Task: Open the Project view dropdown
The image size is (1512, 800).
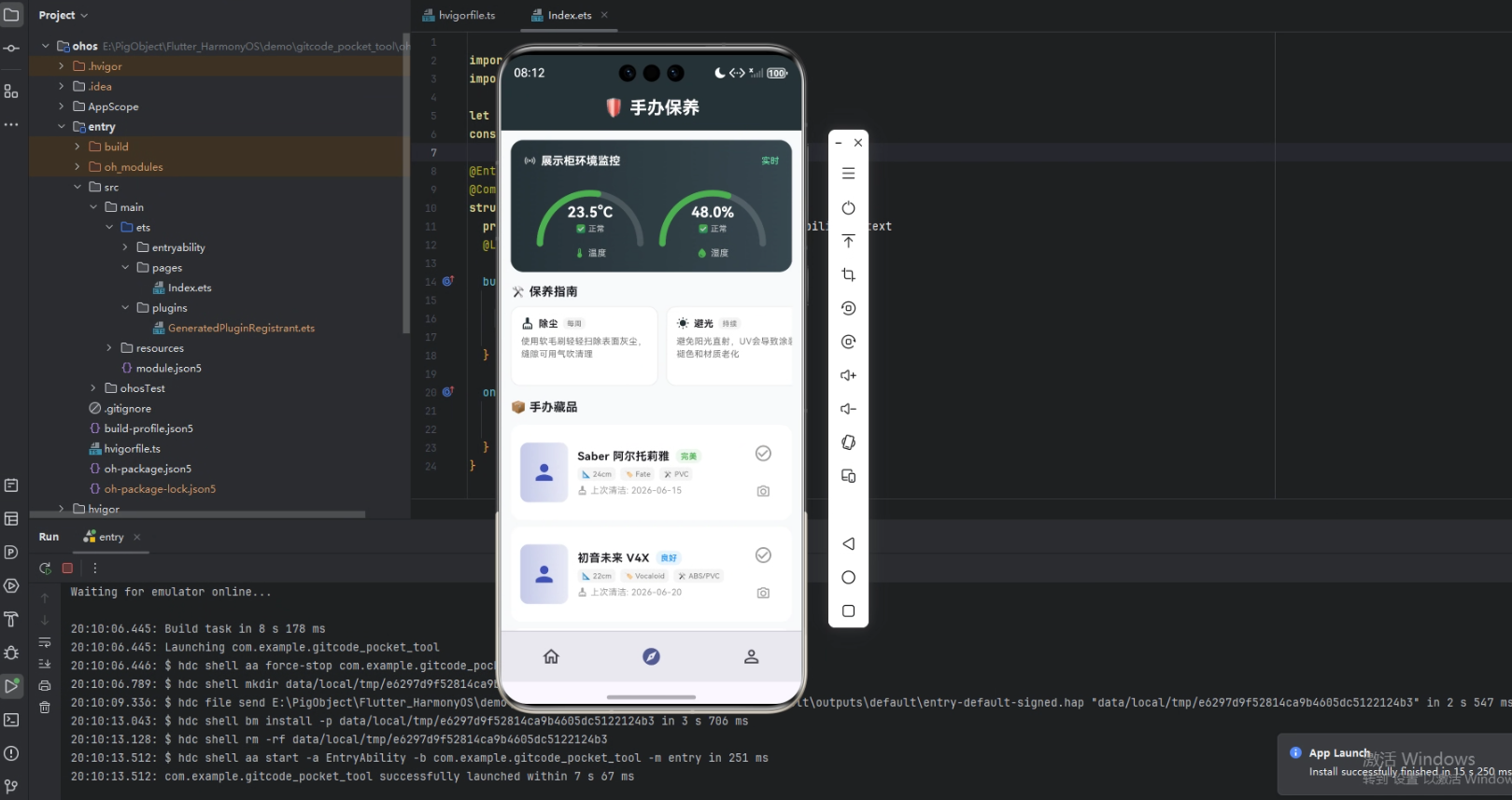Action: pyautogui.click(x=63, y=15)
